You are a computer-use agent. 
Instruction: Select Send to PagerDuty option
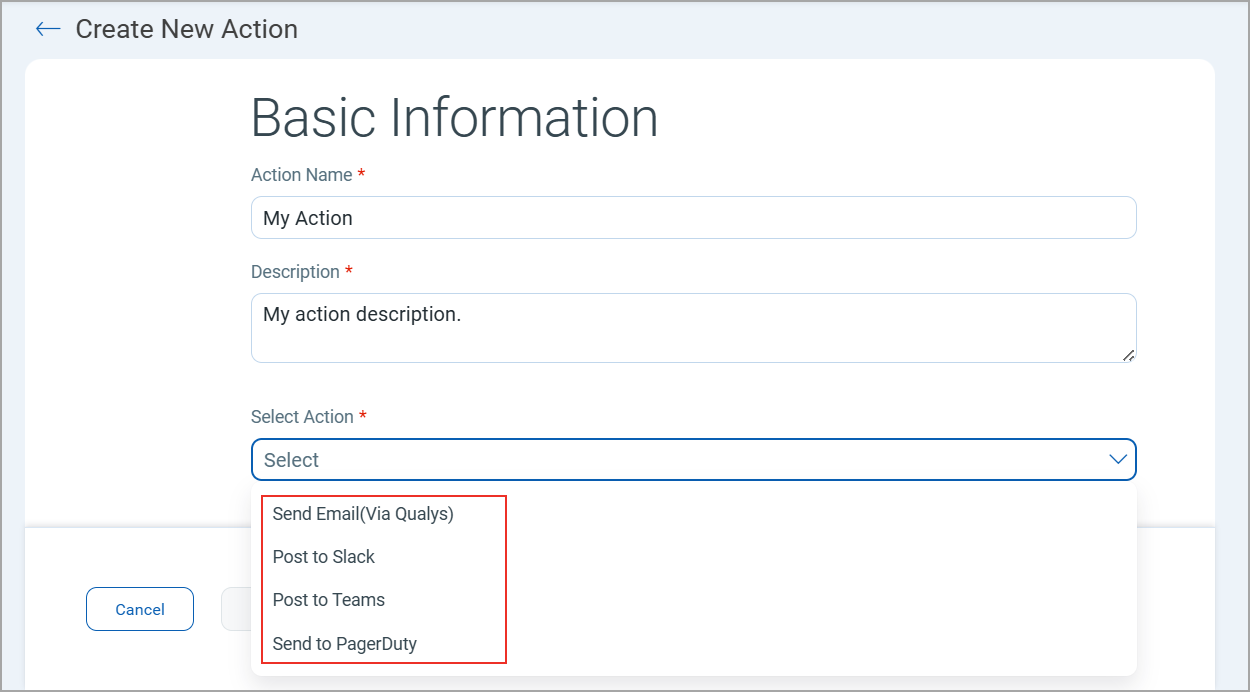345,644
